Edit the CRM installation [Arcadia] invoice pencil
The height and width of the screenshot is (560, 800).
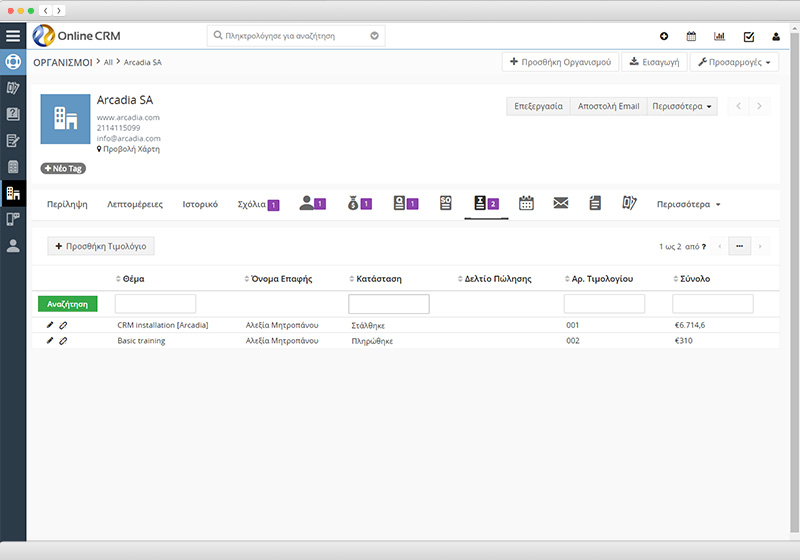49,325
